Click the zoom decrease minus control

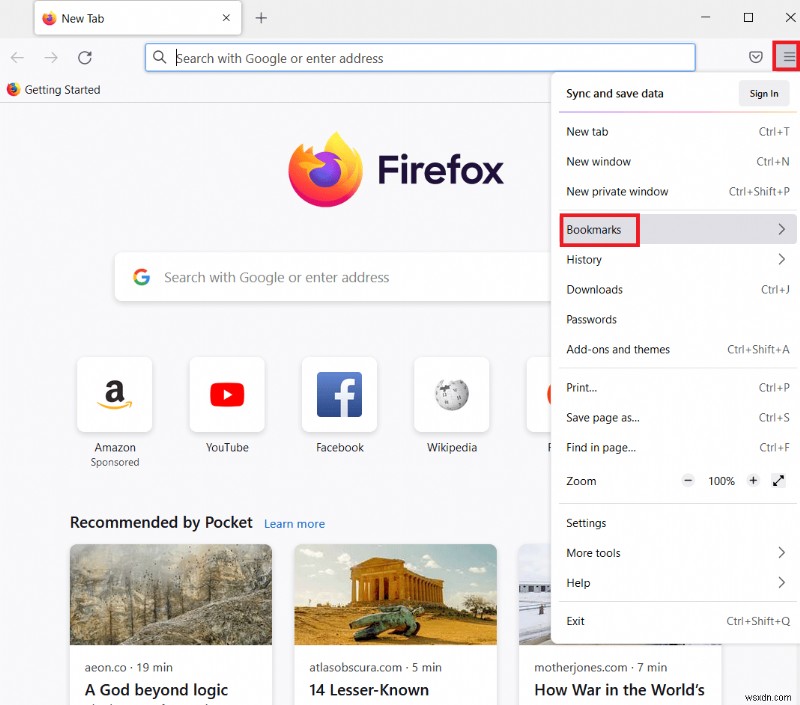[688, 481]
